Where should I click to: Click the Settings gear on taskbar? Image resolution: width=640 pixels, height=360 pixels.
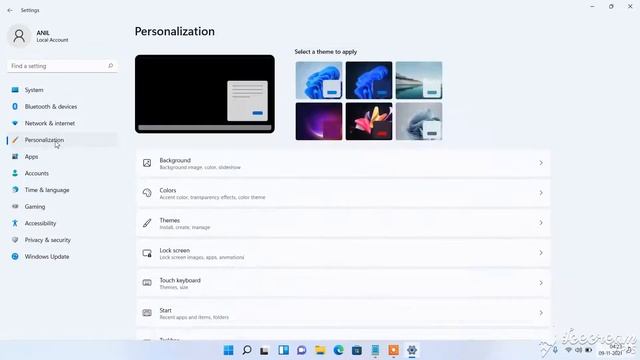[412, 350]
